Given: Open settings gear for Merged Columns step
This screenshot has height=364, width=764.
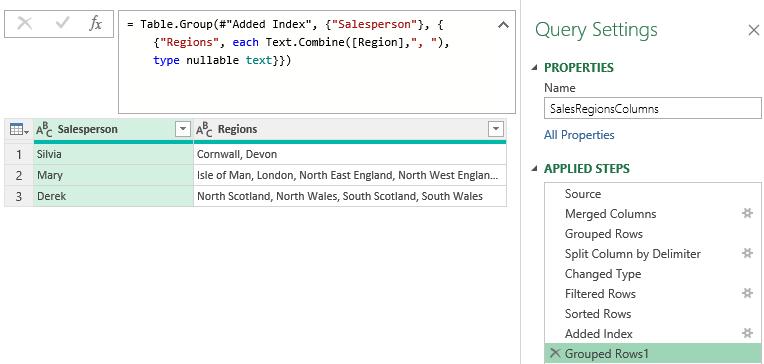Looking at the screenshot, I should [747, 213].
